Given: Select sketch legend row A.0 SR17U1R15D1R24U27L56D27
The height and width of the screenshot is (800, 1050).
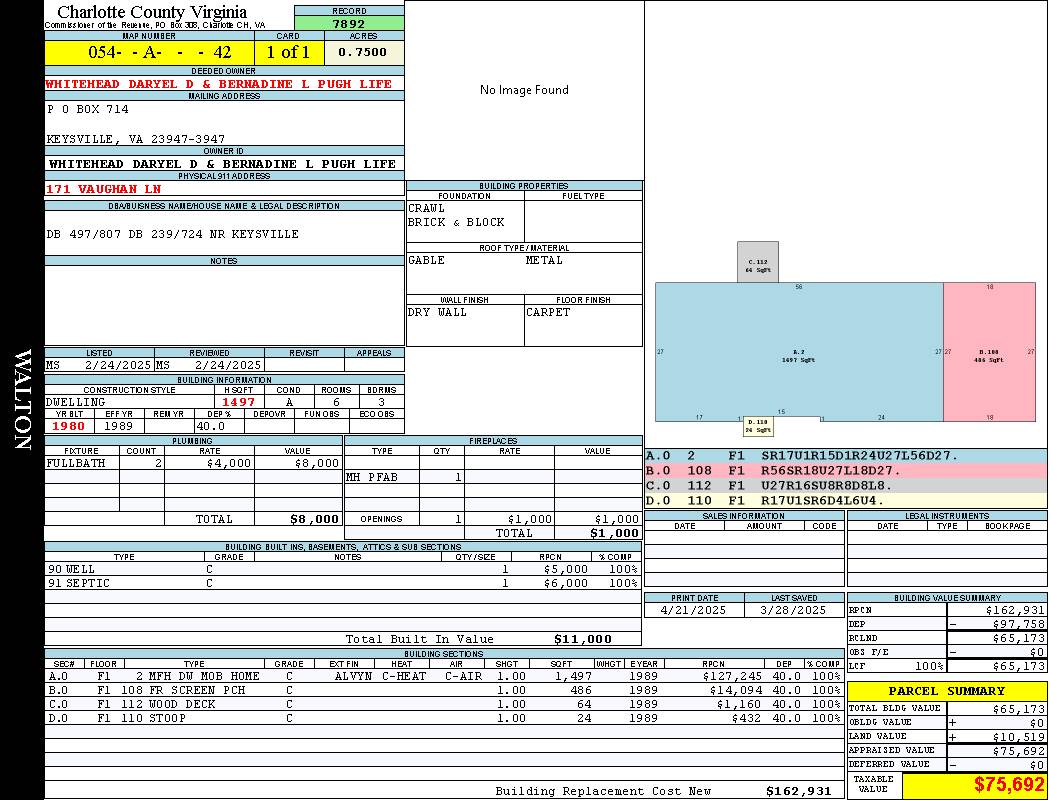Looking at the screenshot, I should tap(846, 457).
